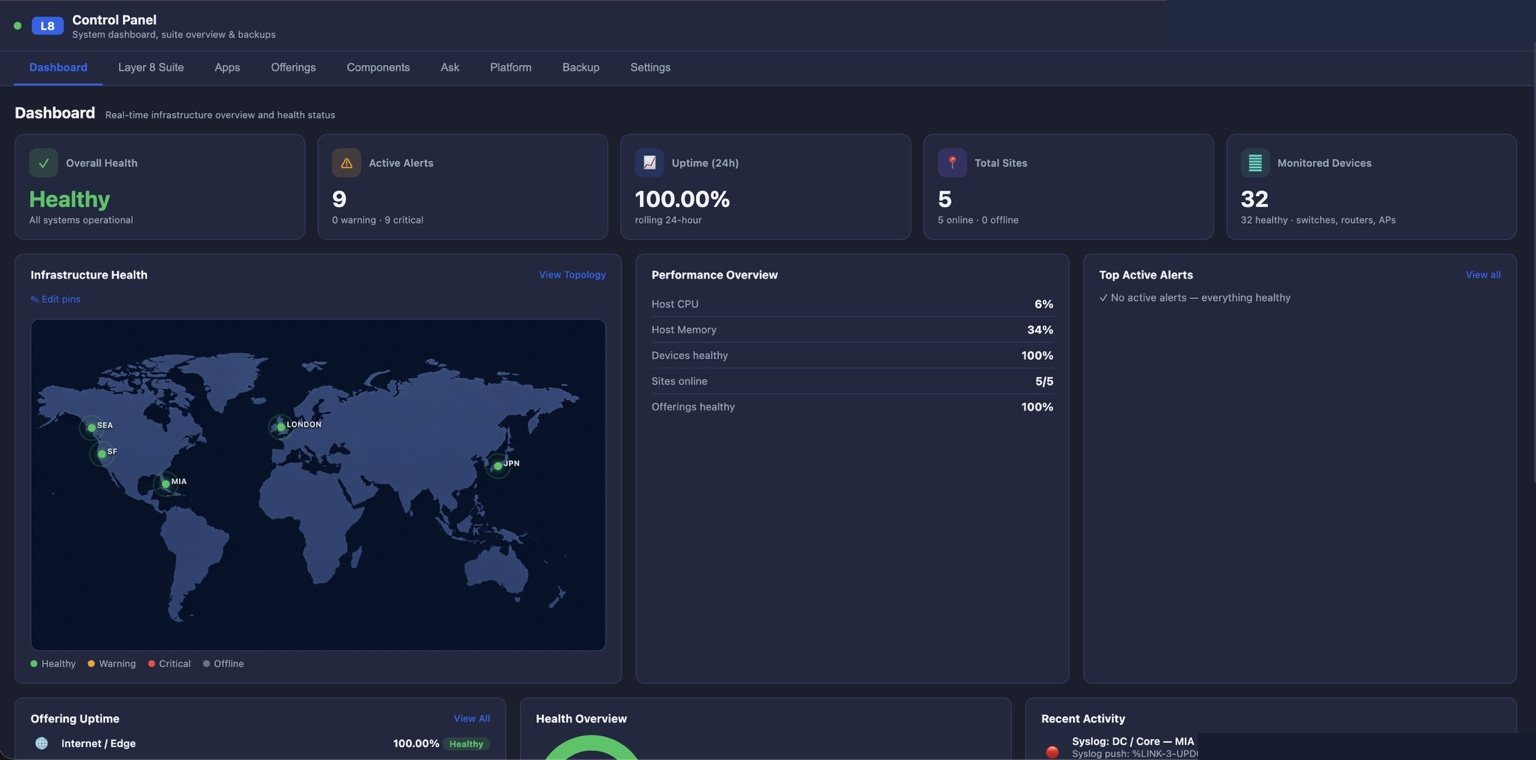Click the Internet / Edge globe icon

(41, 743)
